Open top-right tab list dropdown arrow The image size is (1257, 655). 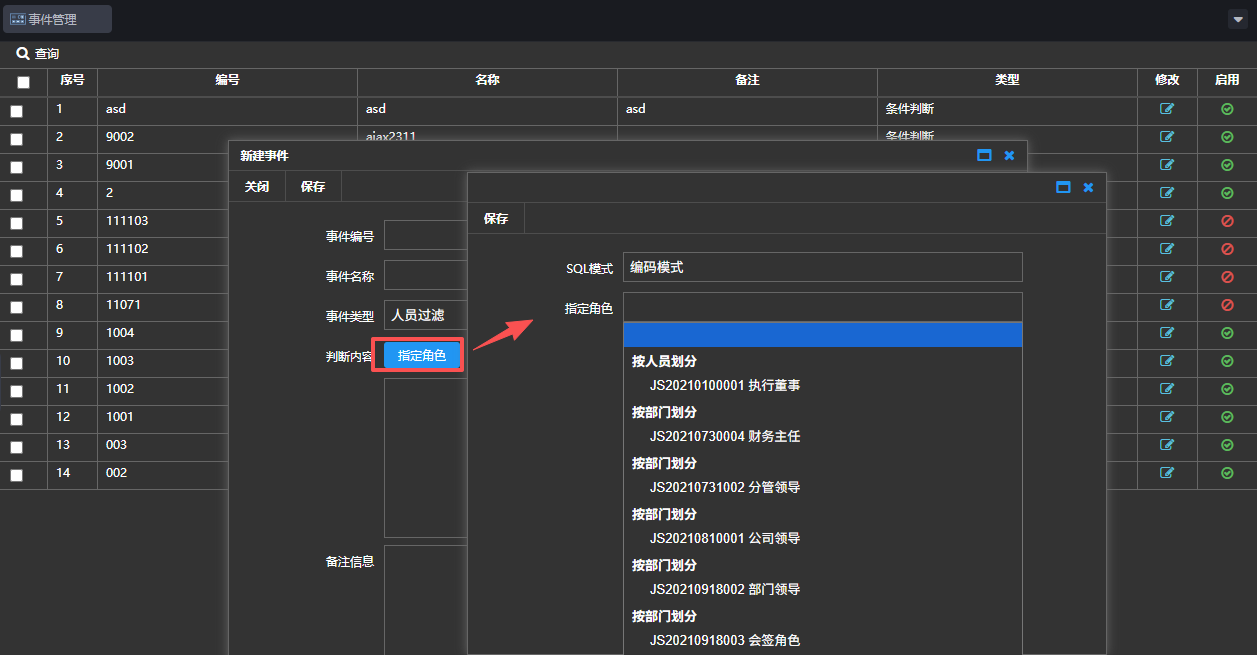pos(1238,20)
